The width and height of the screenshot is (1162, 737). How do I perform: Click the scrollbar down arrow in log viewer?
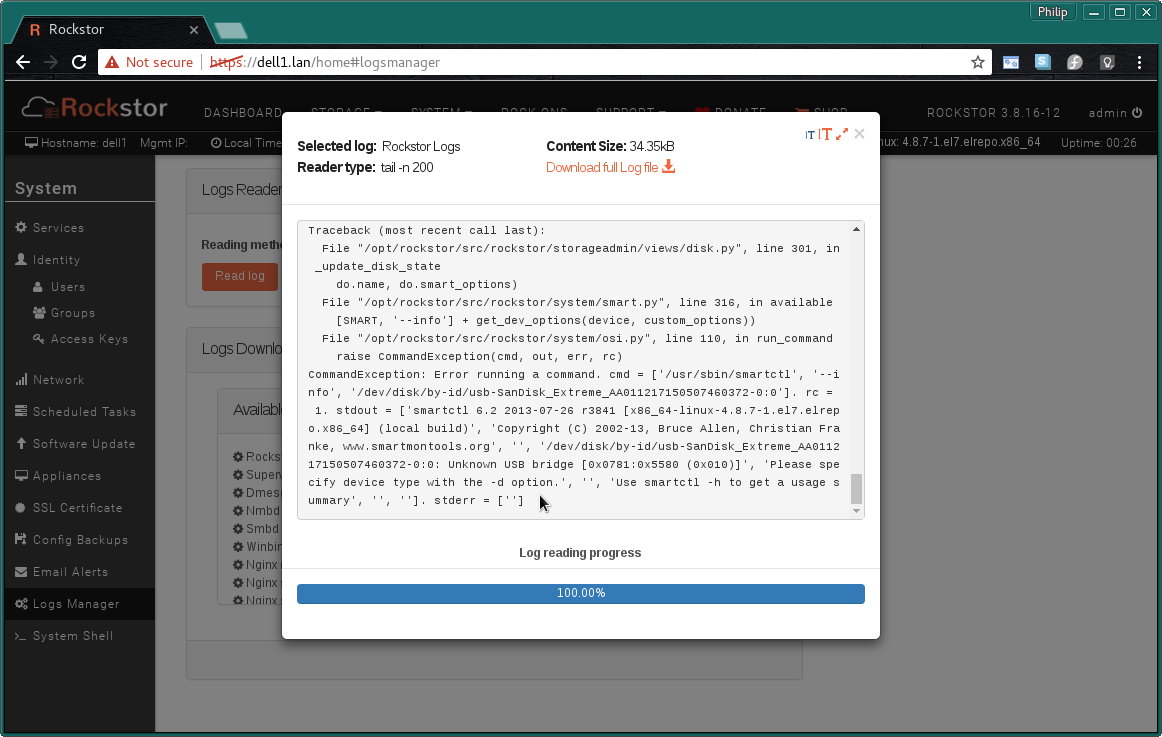[x=856, y=510]
